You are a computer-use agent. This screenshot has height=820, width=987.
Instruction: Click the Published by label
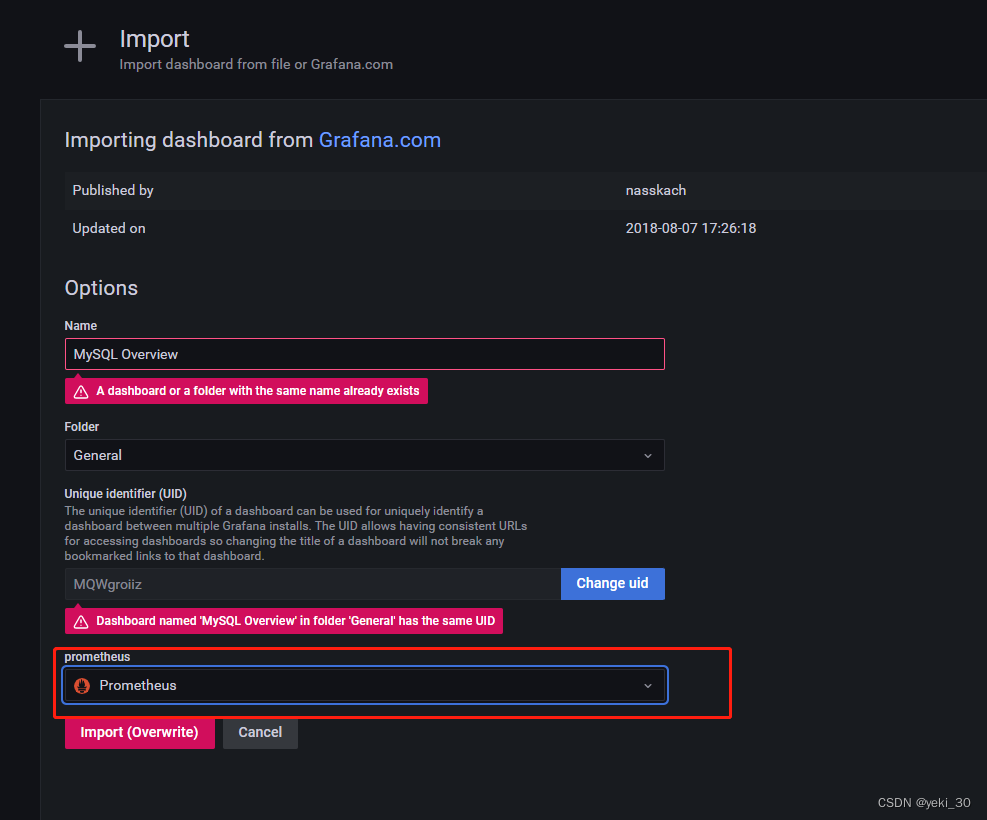[113, 191]
